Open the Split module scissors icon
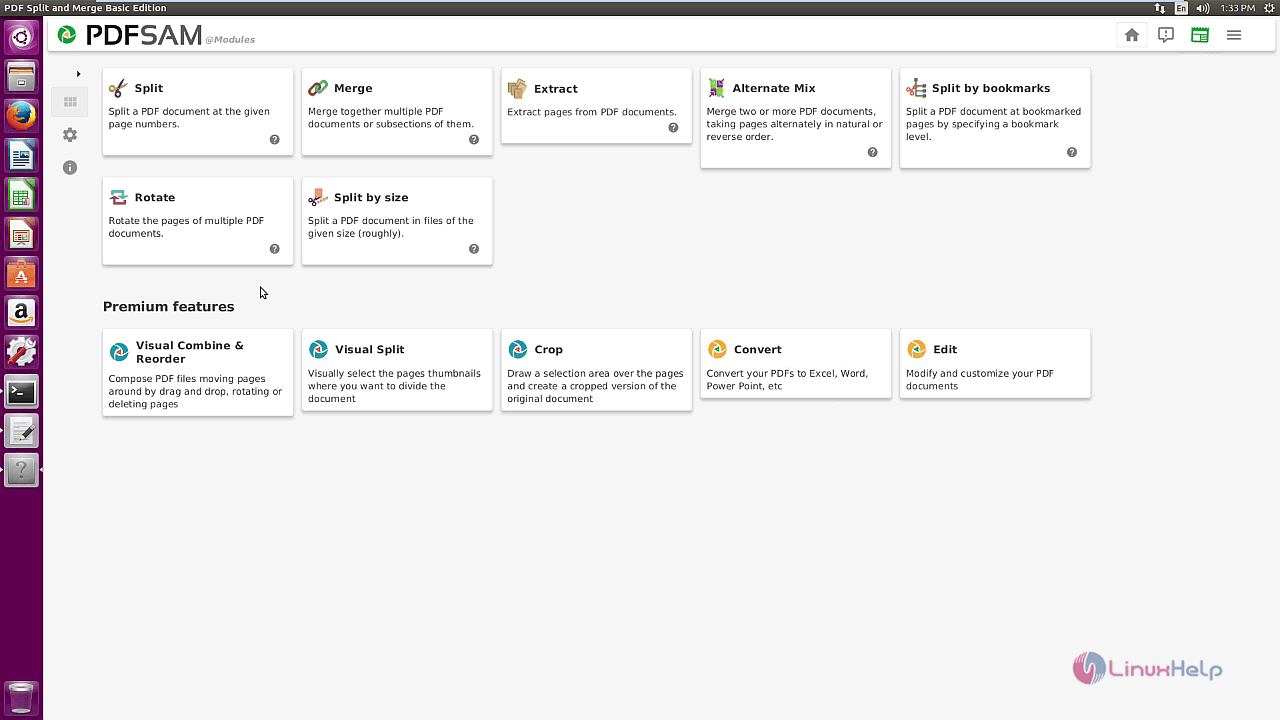Viewport: 1280px width, 720px height. tap(118, 88)
